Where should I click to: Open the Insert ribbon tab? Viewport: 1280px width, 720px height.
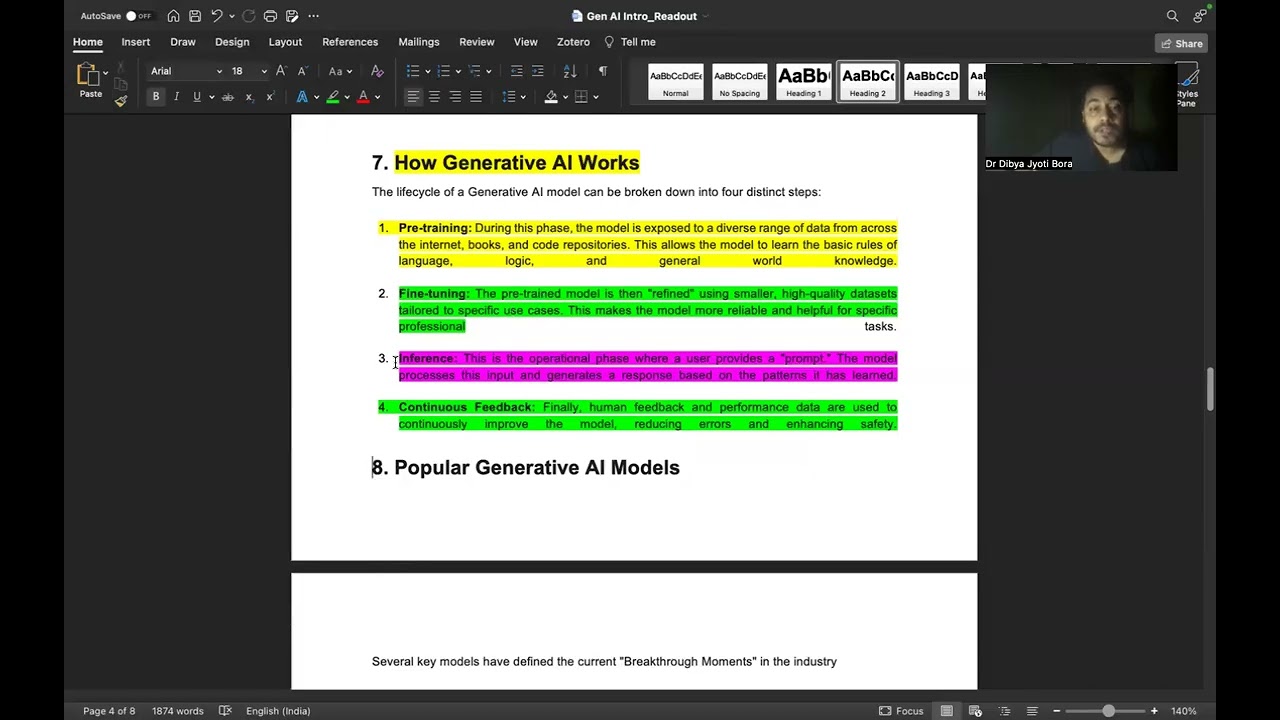coord(136,42)
